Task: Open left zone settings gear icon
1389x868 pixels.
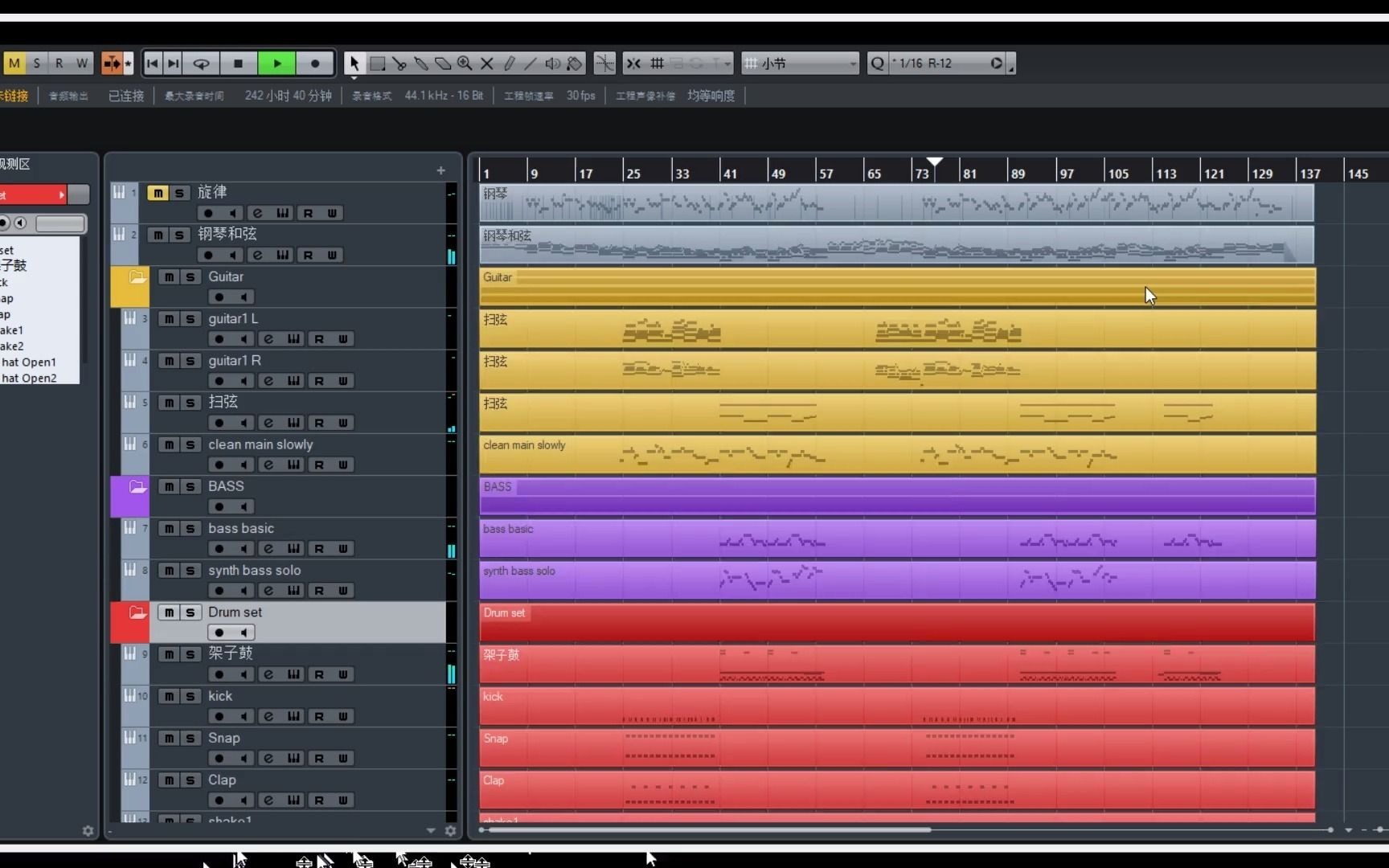Action: tap(88, 831)
